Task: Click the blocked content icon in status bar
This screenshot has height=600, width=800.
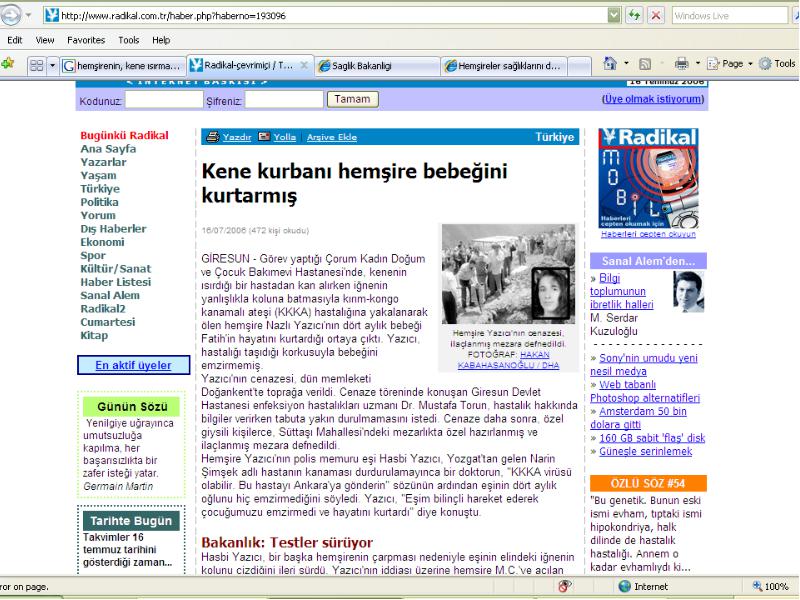Action: [x=565, y=586]
